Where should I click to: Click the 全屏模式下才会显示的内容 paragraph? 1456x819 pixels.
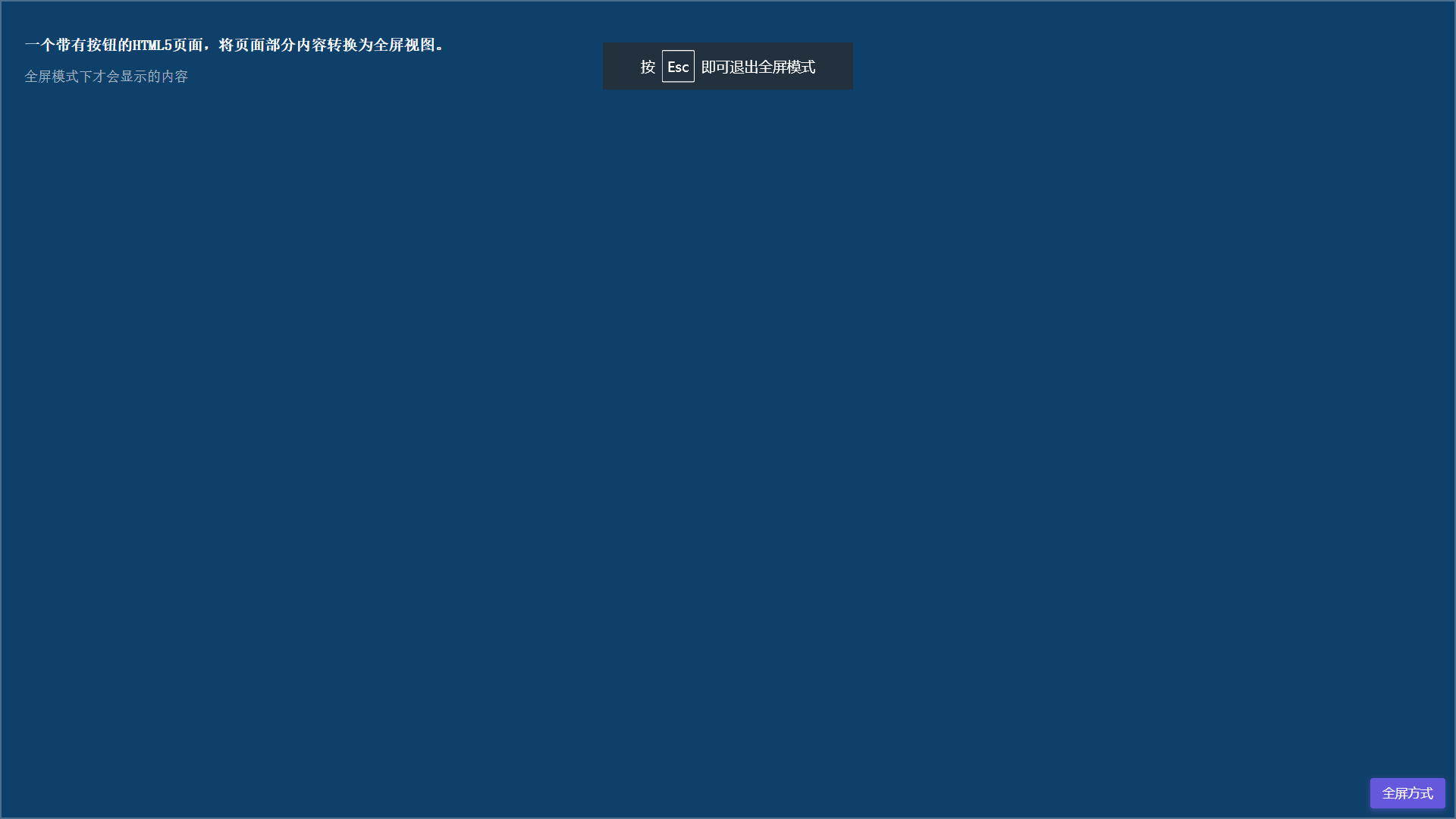[106, 77]
